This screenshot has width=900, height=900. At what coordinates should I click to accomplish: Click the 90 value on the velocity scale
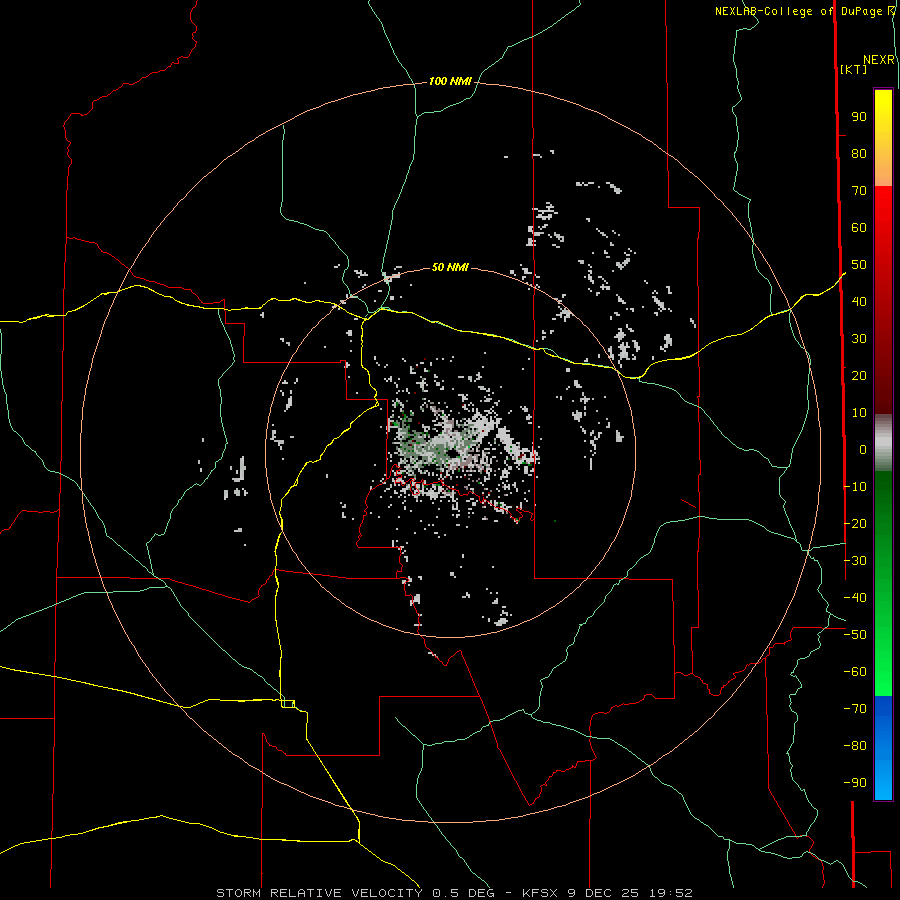(x=859, y=117)
